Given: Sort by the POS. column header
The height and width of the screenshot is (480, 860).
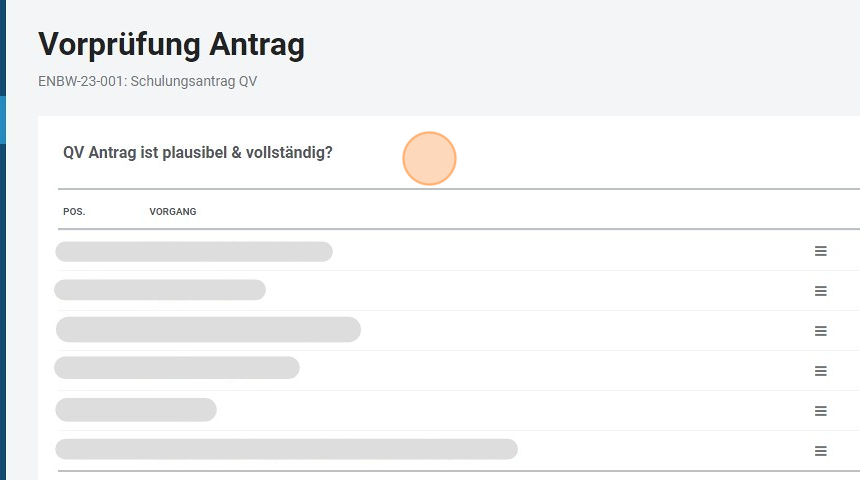Looking at the screenshot, I should point(74,212).
